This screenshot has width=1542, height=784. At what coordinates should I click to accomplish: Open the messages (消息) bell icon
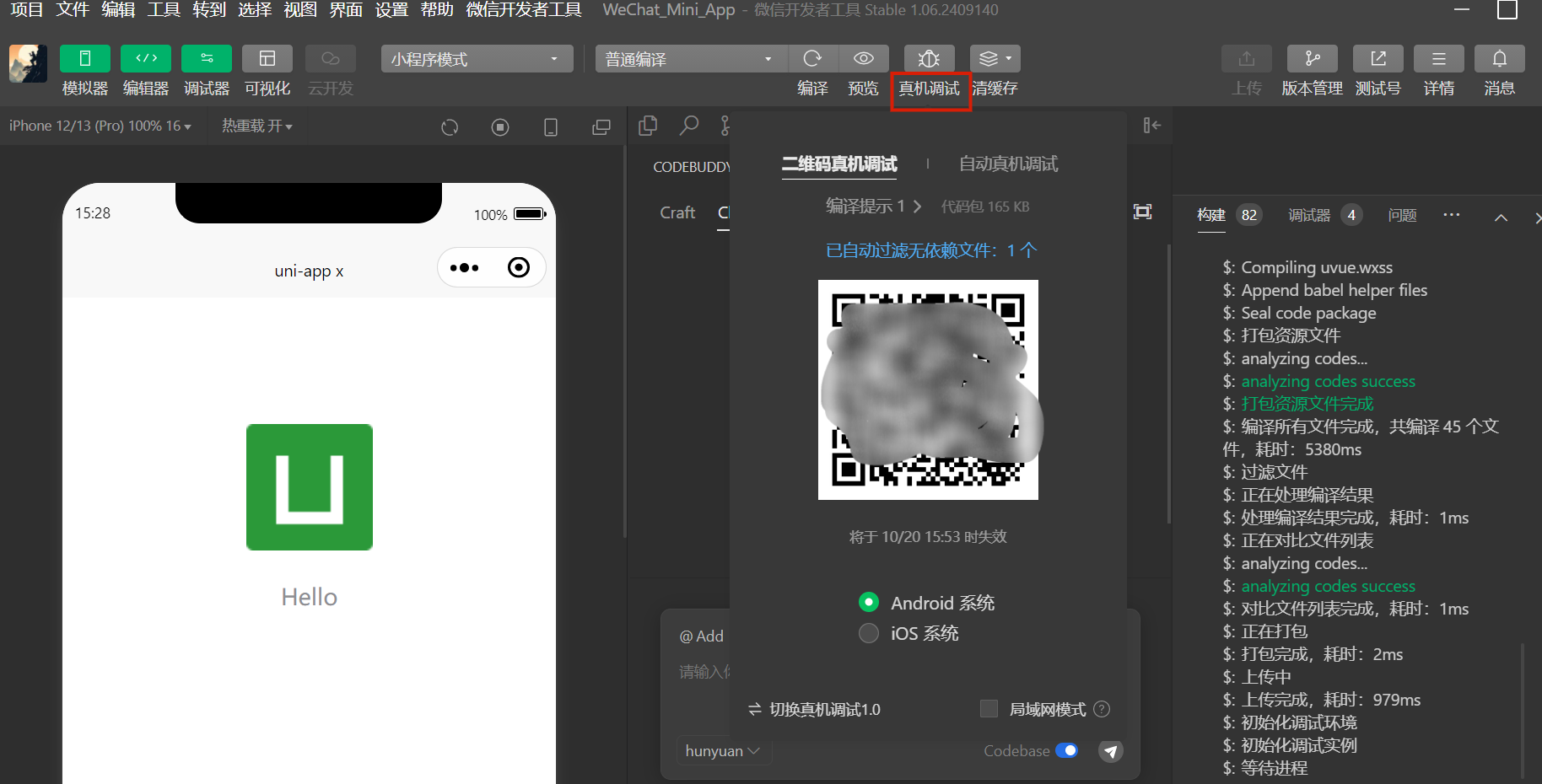click(x=1500, y=59)
